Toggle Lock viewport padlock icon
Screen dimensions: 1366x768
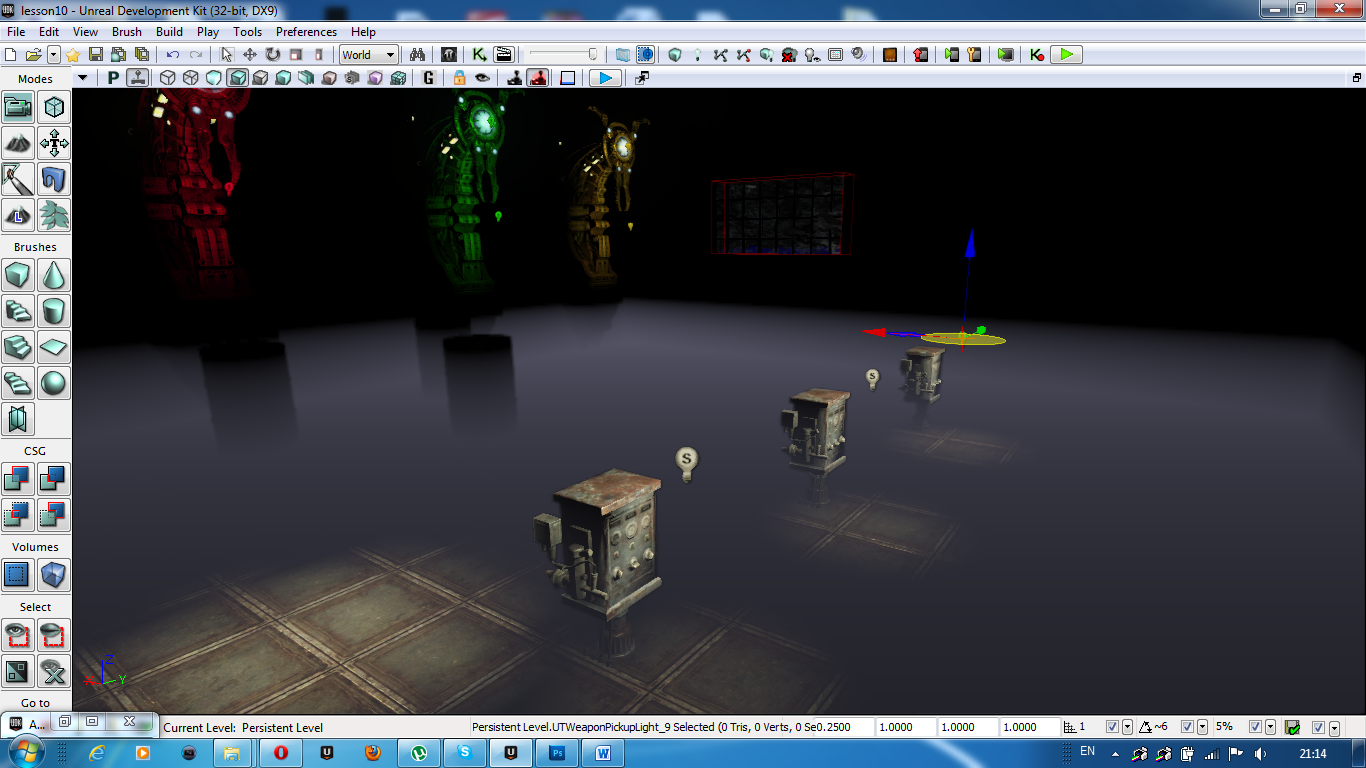459,78
